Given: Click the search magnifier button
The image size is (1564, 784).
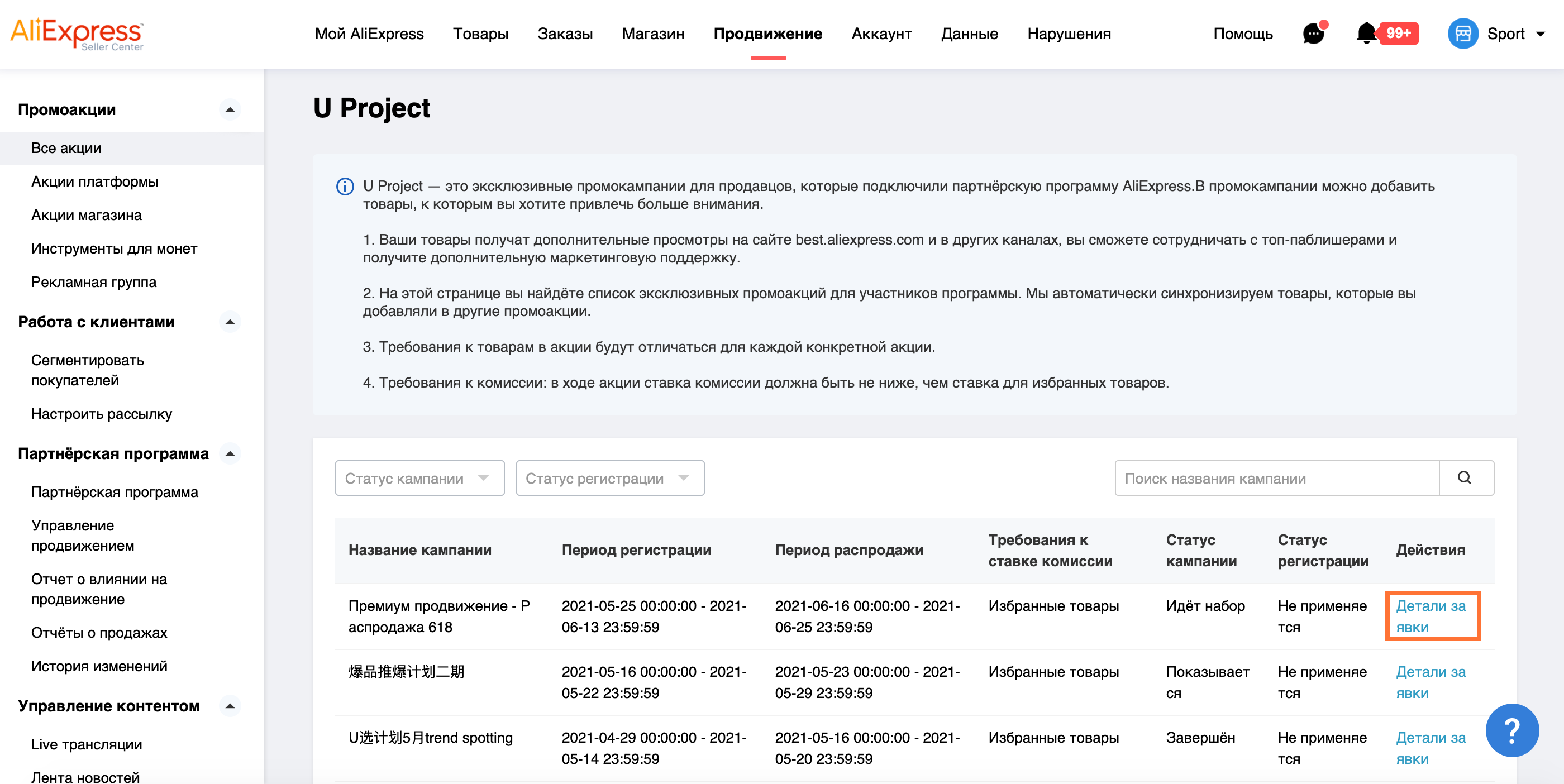Looking at the screenshot, I should [1465, 477].
